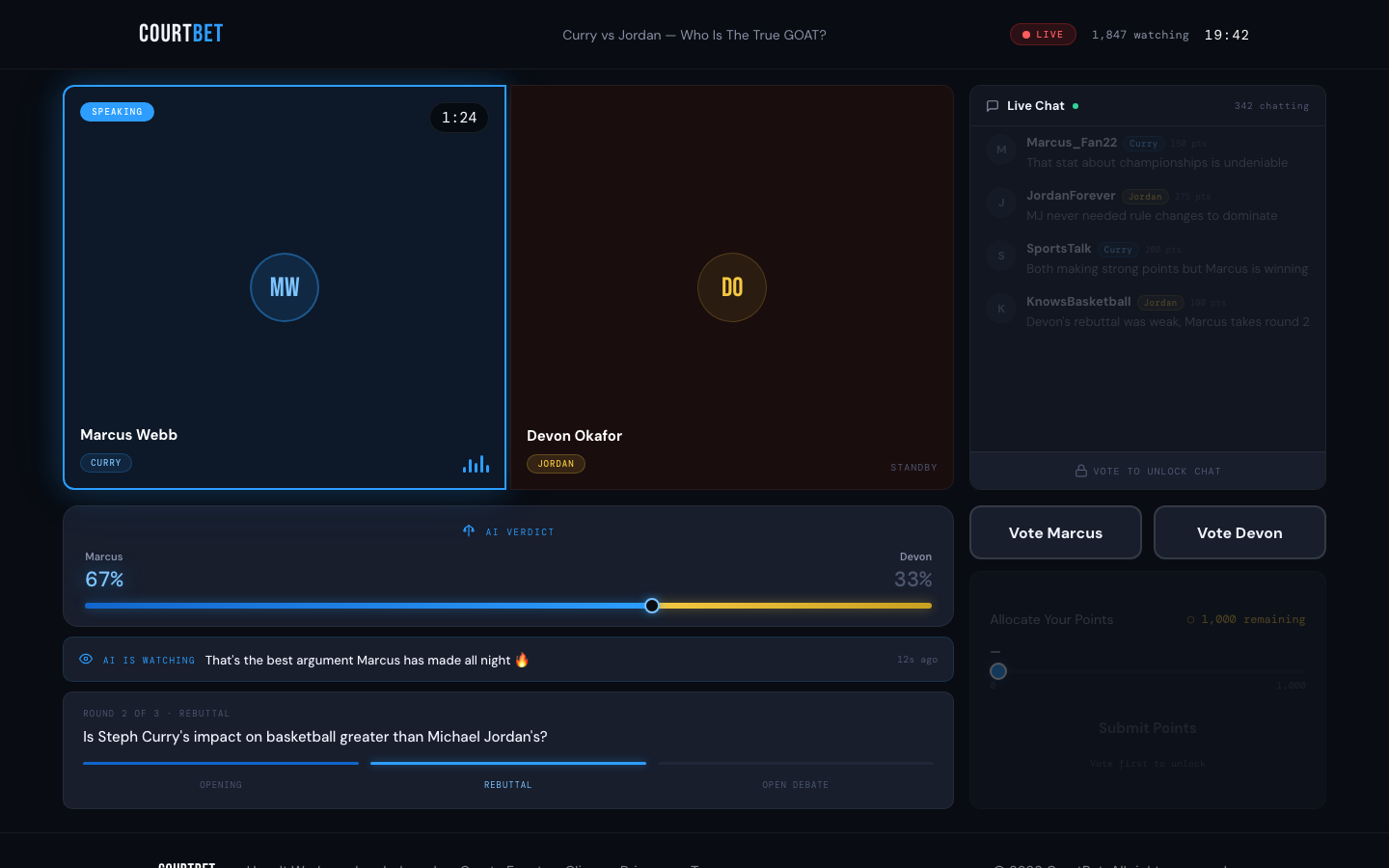The height and width of the screenshot is (868, 1389).
Task: Select the Rebuttal round stage
Action: 508,774
